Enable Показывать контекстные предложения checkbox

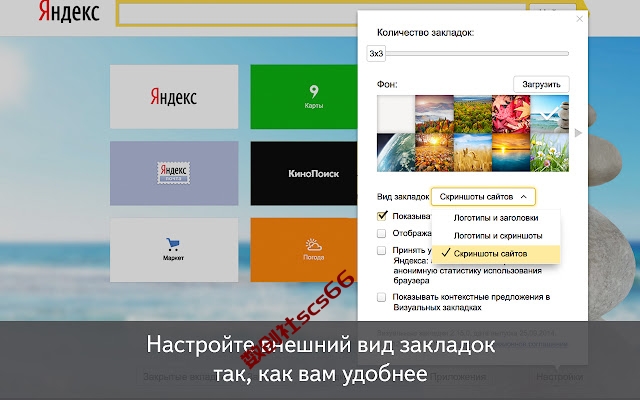click(x=382, y=297)
